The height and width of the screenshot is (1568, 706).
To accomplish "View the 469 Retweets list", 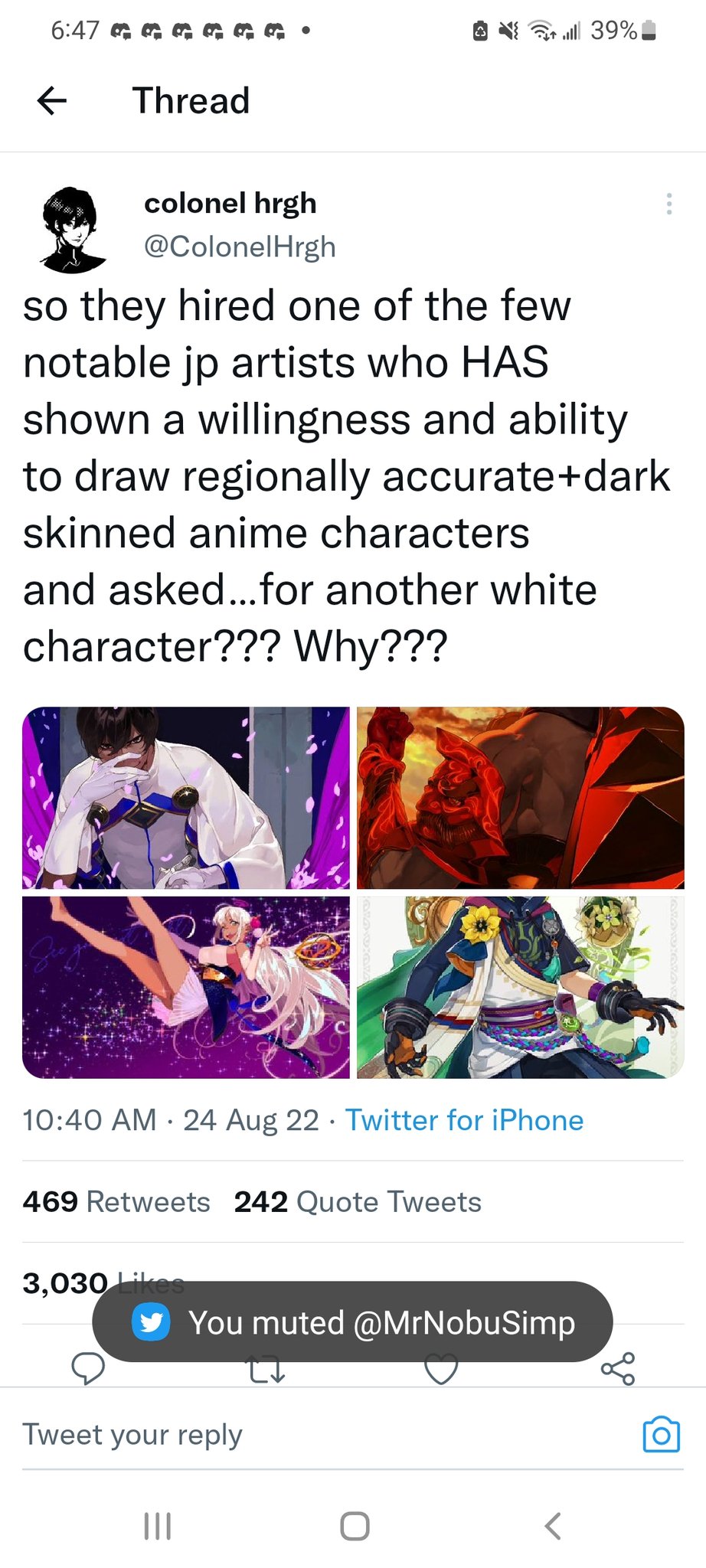I will (x=116, y=1201).
